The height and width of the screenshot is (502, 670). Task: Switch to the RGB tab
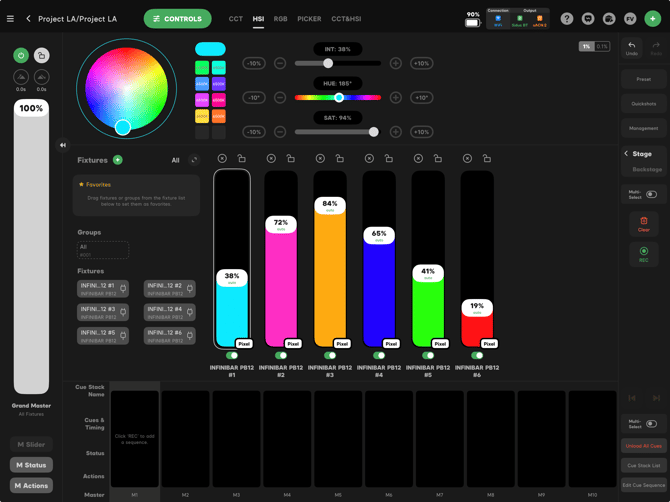tap(280, 19)
